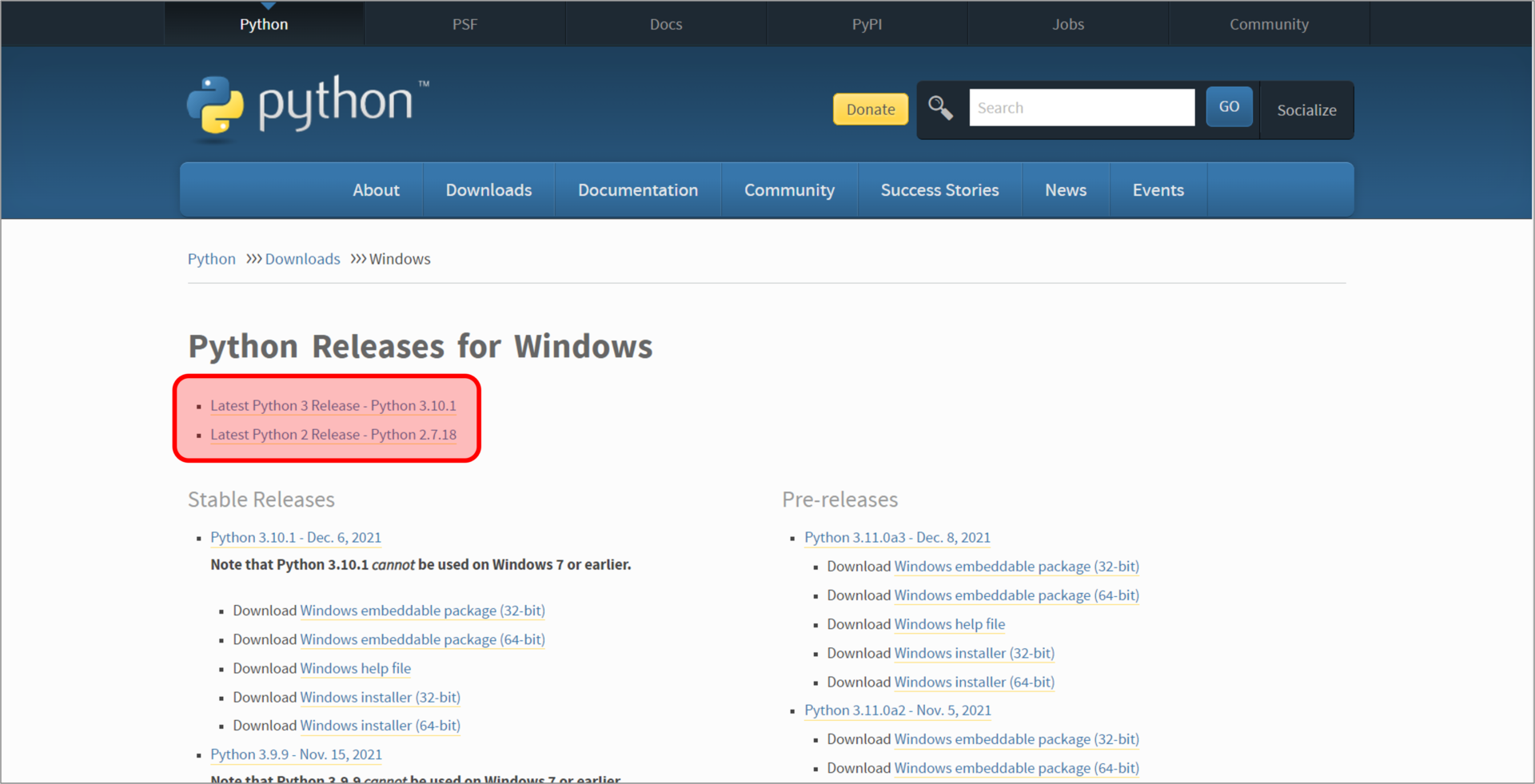
Task: Open Python 3.10.1 - Dec. 6, 2021 link
Action: click(x=296, y=538)
